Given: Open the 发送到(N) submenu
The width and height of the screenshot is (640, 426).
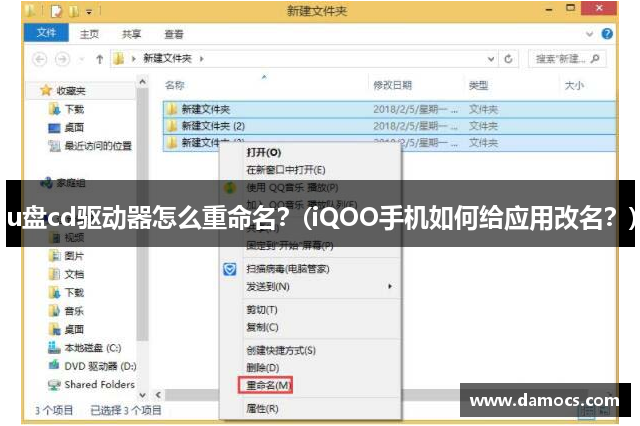Looking at the screenshot, I should click(267, 287).
